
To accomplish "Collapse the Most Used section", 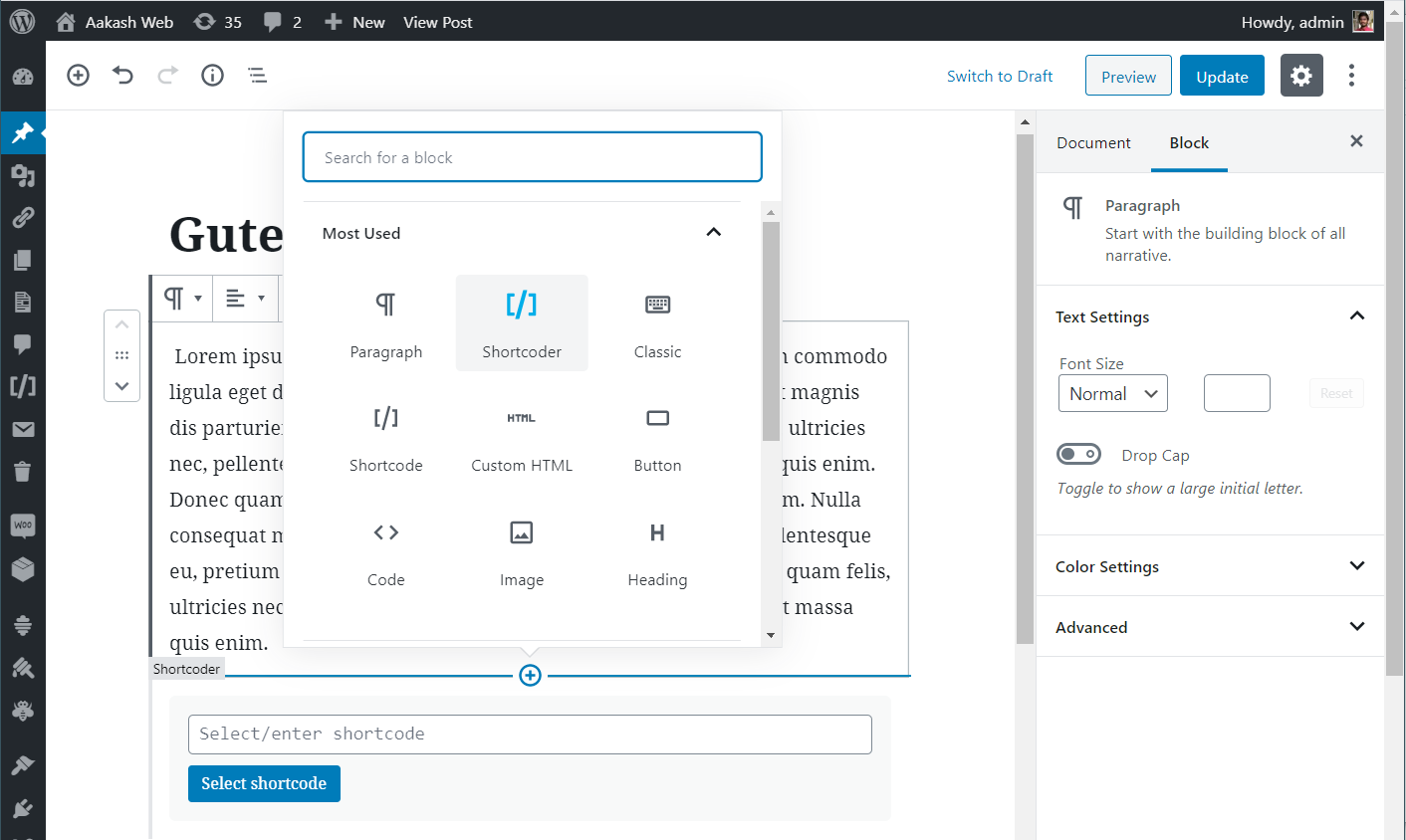I will [713, 232].
